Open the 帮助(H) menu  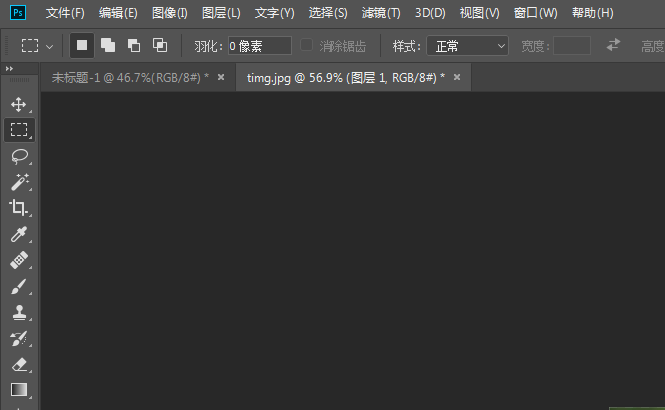592,13
